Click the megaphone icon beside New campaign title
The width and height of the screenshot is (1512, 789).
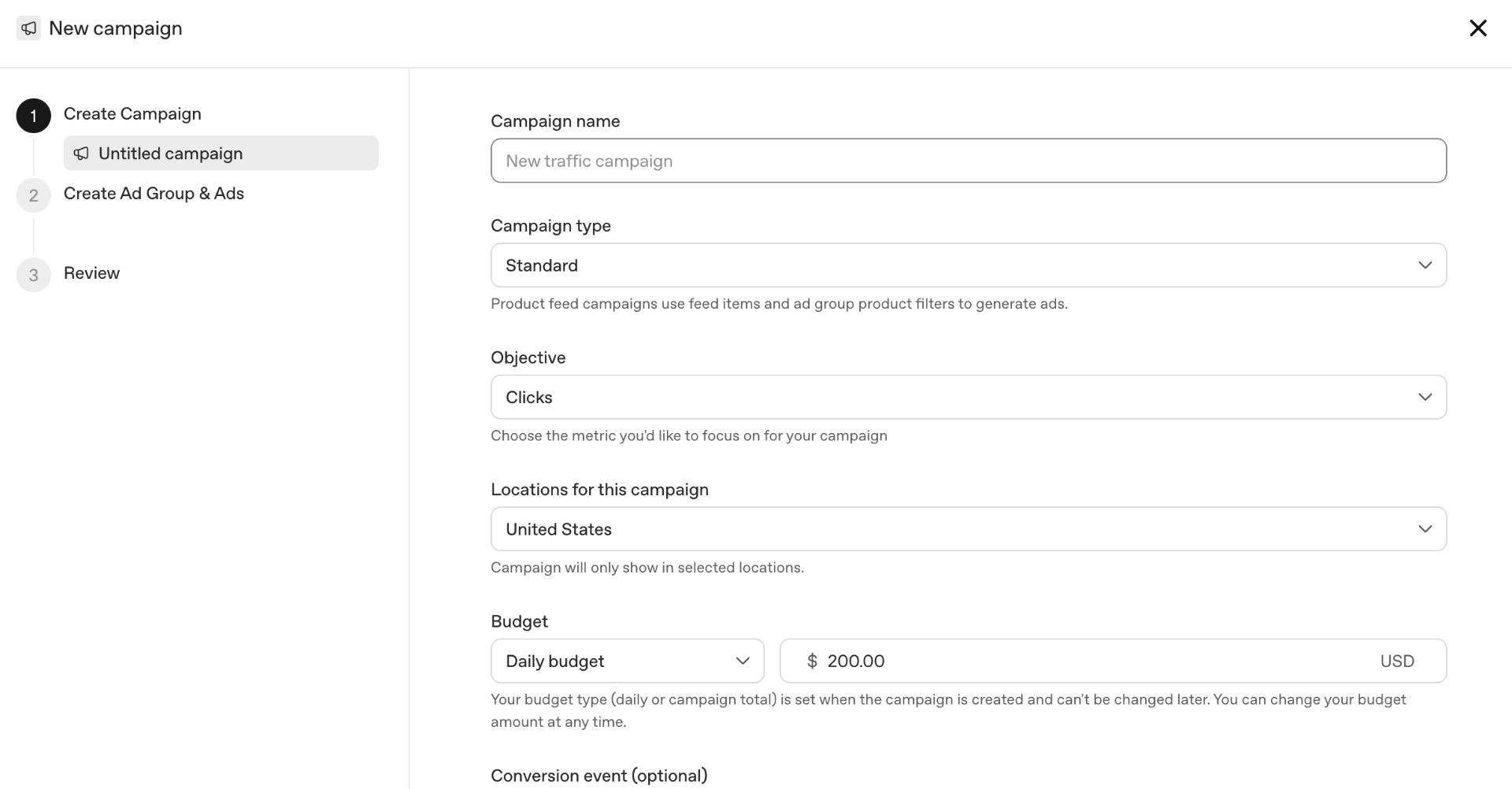(x=28, y=28)
